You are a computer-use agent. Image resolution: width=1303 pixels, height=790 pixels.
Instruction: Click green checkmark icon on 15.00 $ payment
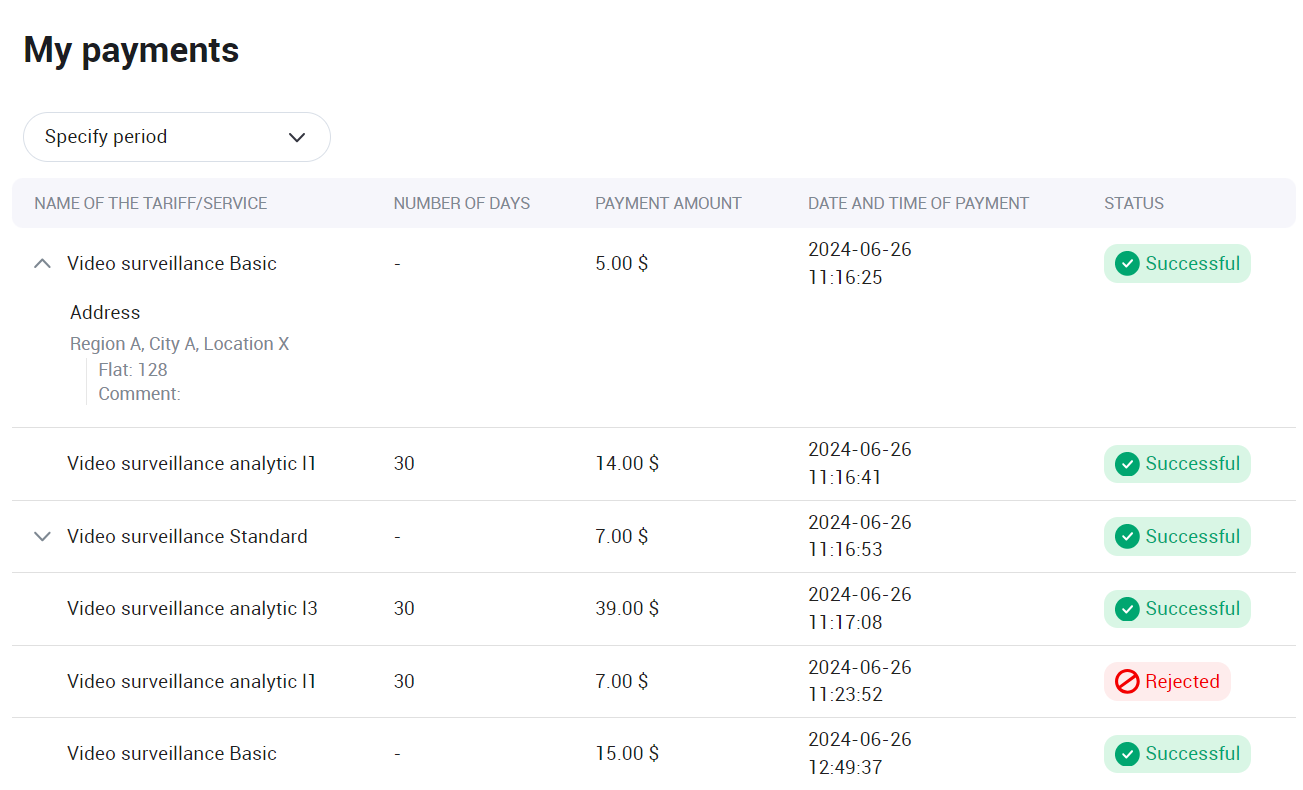1127,754
